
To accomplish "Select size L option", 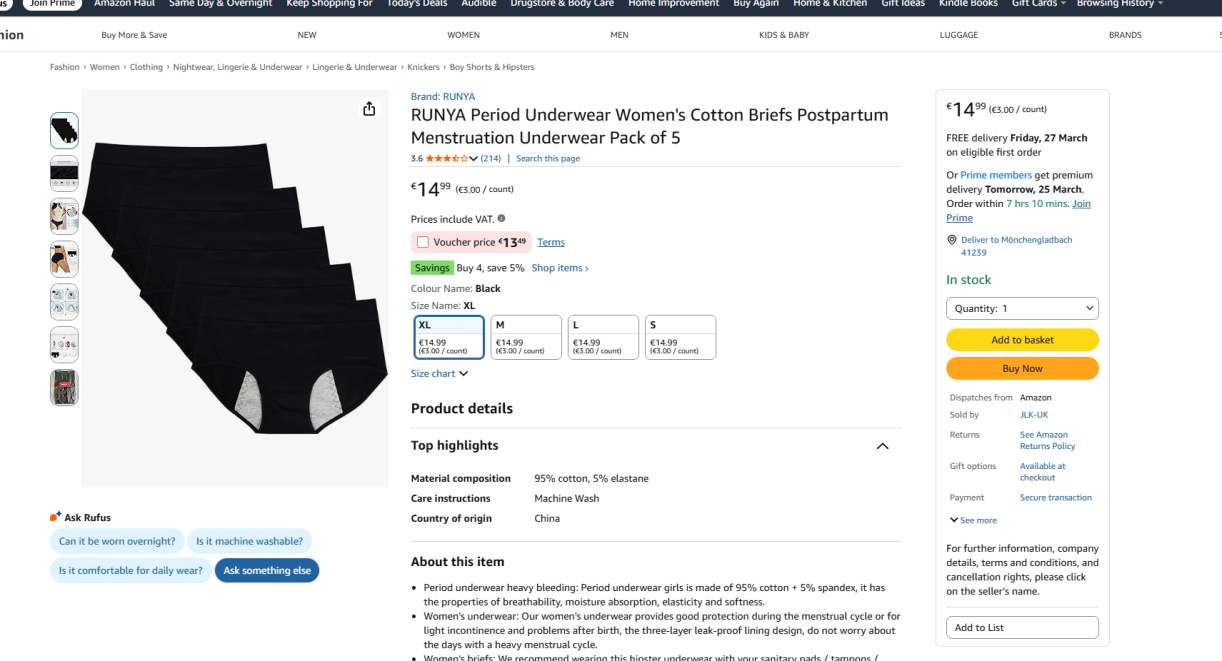I will pos(603,337).
